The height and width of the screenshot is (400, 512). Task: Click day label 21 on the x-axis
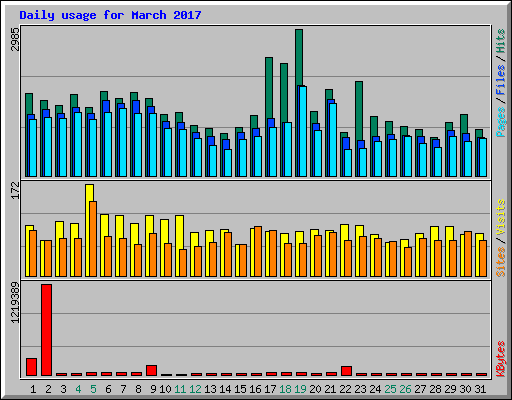pyautogui.click(x=330, y=389)
